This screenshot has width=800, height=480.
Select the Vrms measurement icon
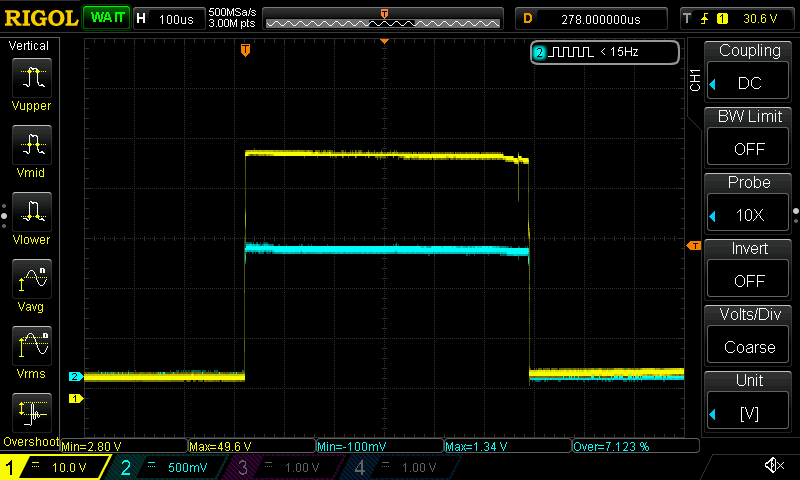(32, 346)
